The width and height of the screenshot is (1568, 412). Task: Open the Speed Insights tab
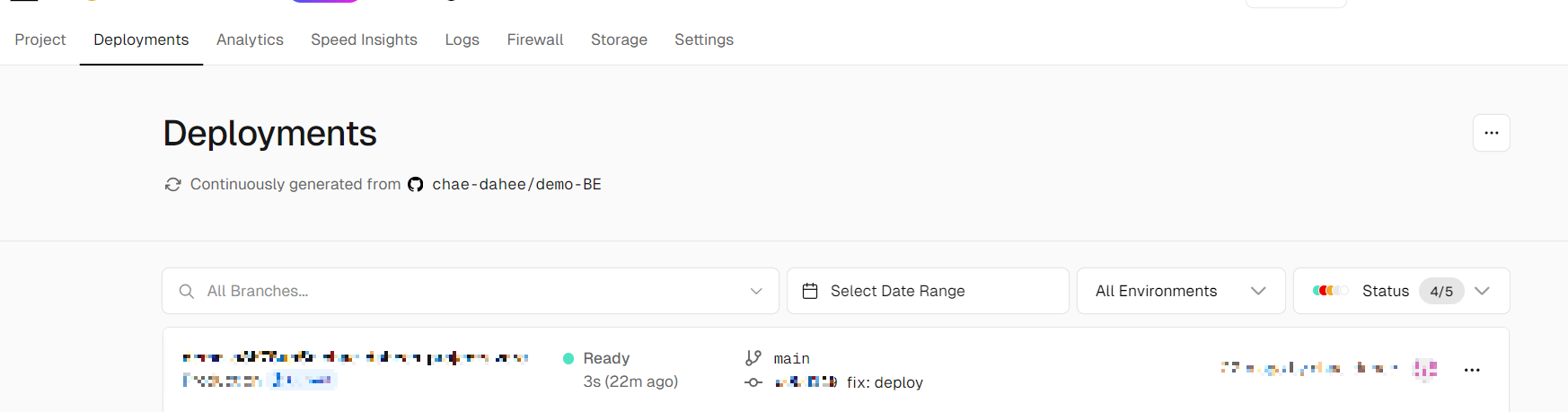point(364,39)
